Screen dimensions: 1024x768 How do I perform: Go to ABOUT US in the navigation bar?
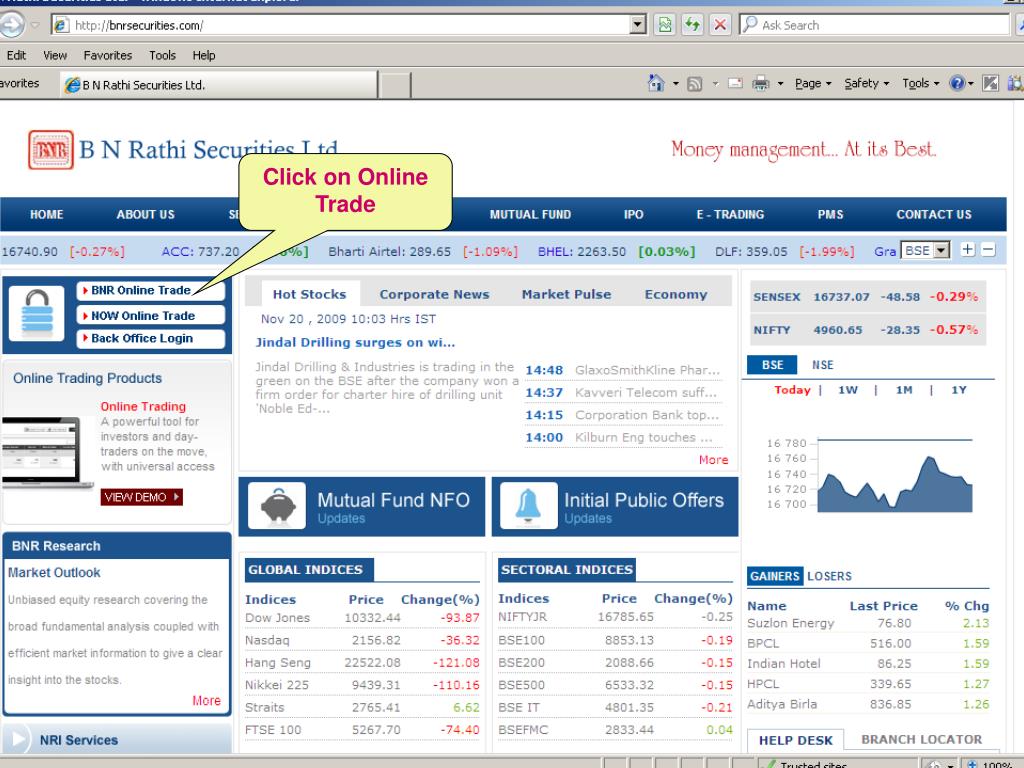coord(146,214)
